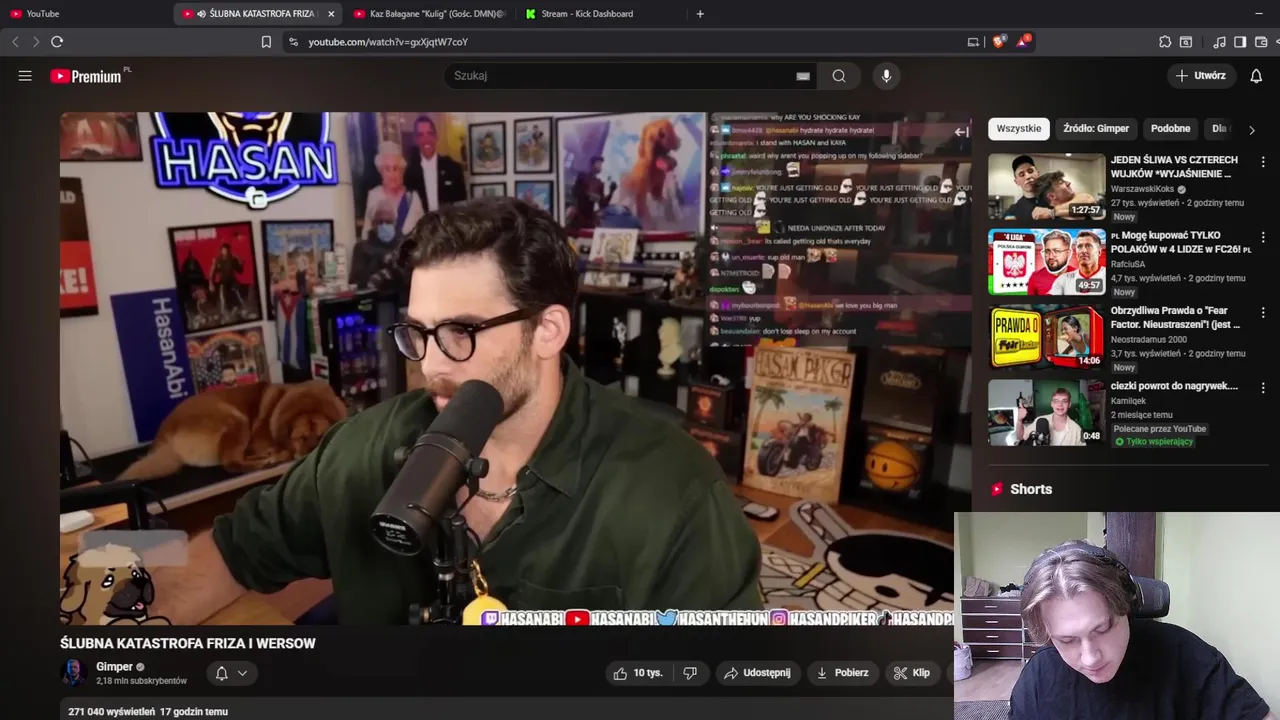Open subscription notification bell dropdown
The image size is (1280, 720).
(x=231, y=673)
